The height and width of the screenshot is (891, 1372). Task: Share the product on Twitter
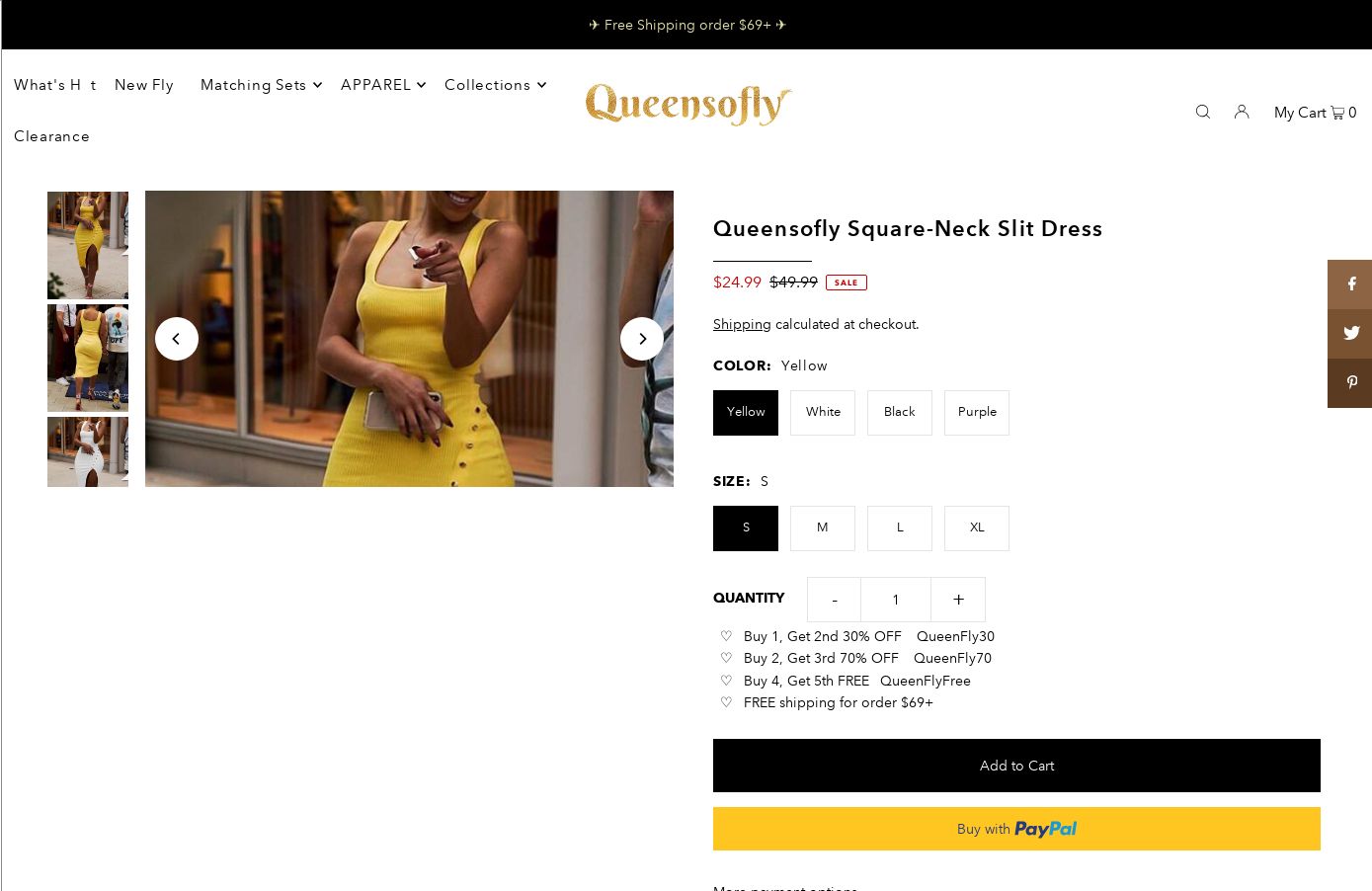pos(1350,334)
